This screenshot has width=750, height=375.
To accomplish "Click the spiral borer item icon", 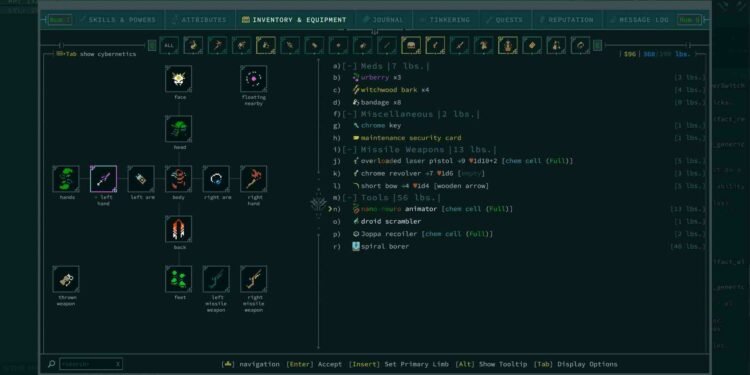I will (x=355, y=246).
